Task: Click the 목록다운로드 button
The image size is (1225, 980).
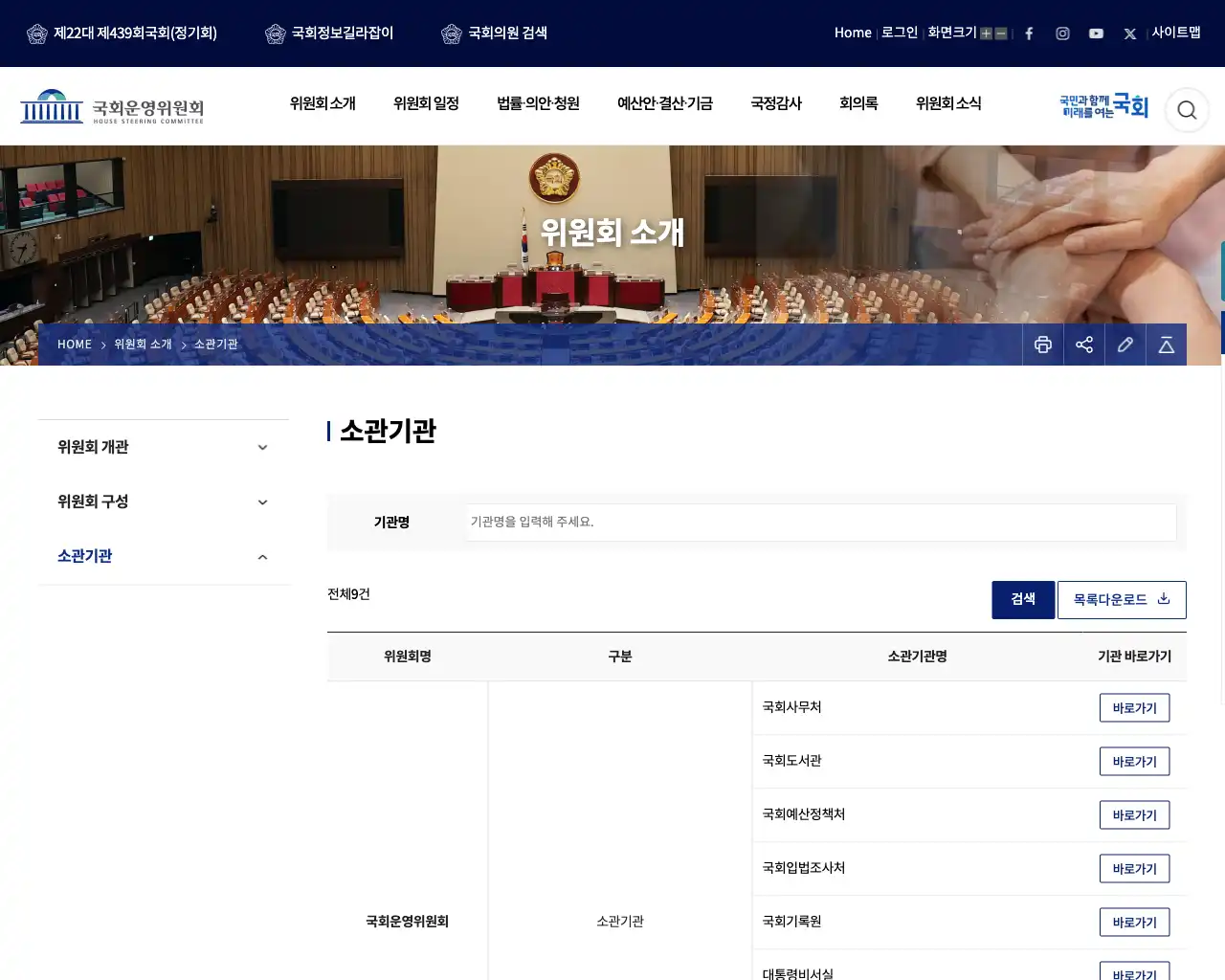Action: click(1122, 600)
